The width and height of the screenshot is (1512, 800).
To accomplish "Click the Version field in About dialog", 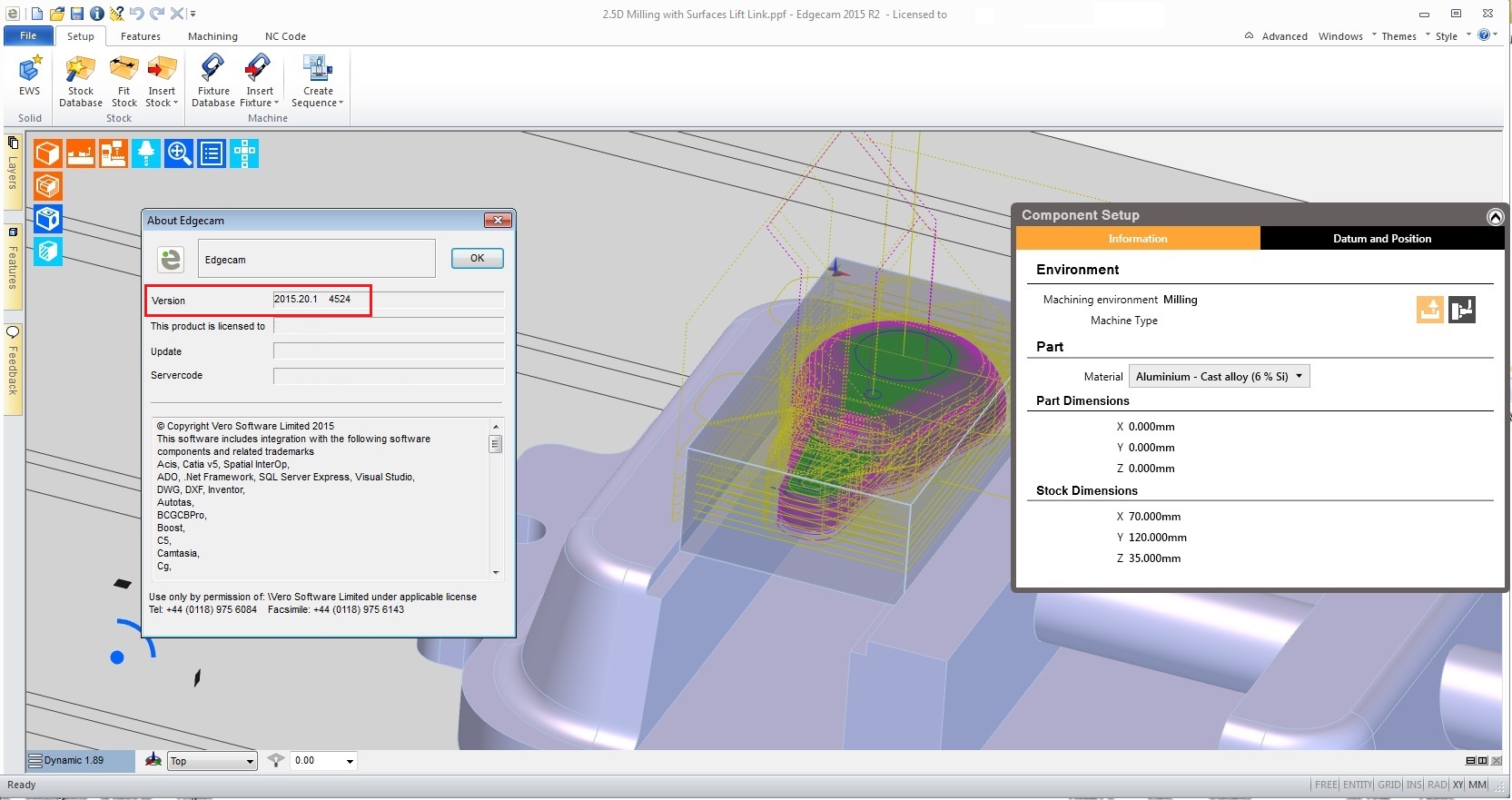I will coord(389,300).
